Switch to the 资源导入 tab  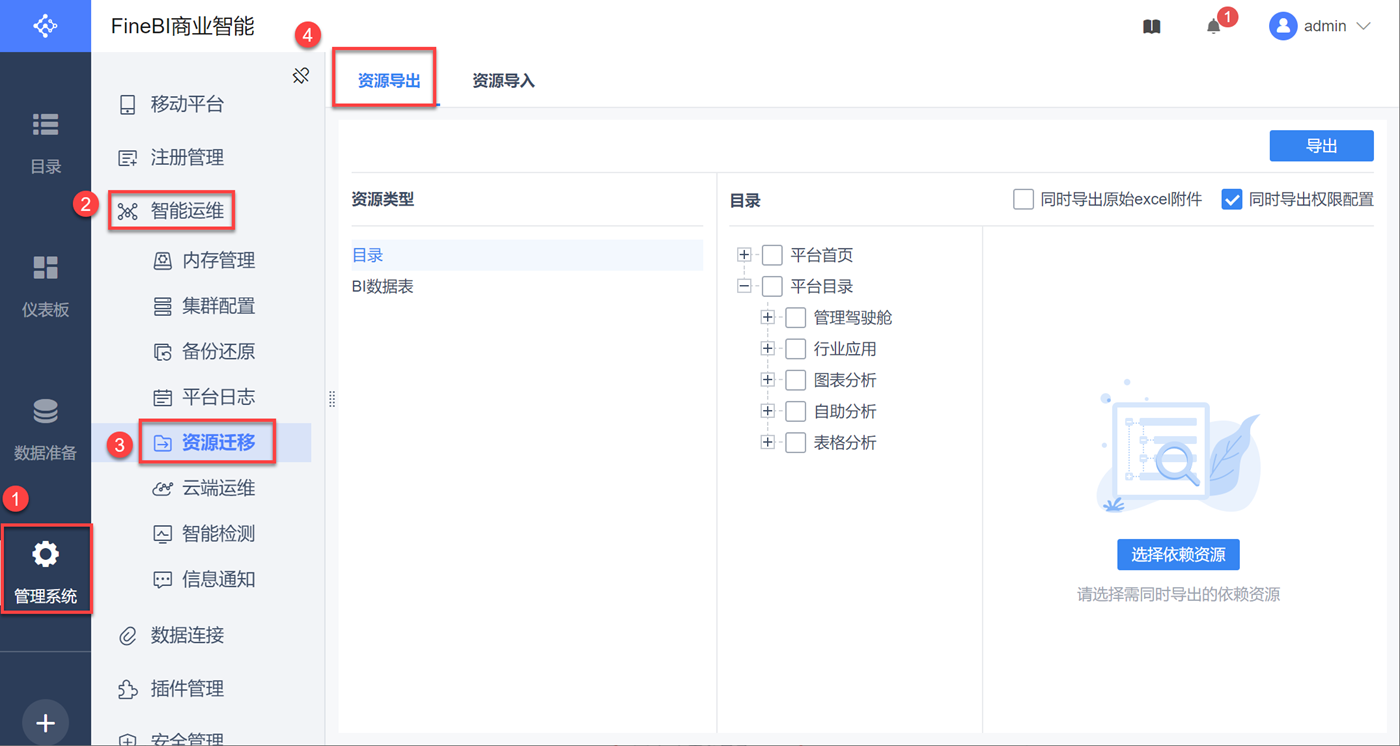coord(503,81)
